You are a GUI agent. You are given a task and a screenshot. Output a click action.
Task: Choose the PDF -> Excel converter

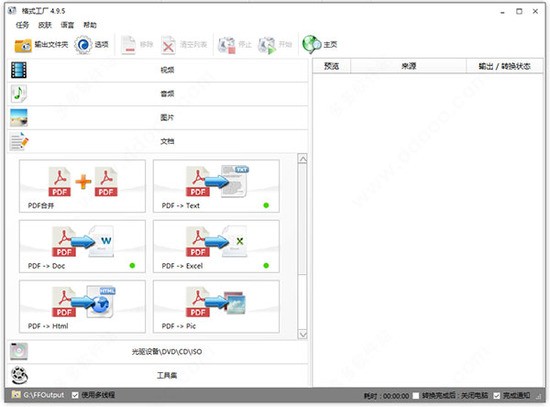(216, 246)
